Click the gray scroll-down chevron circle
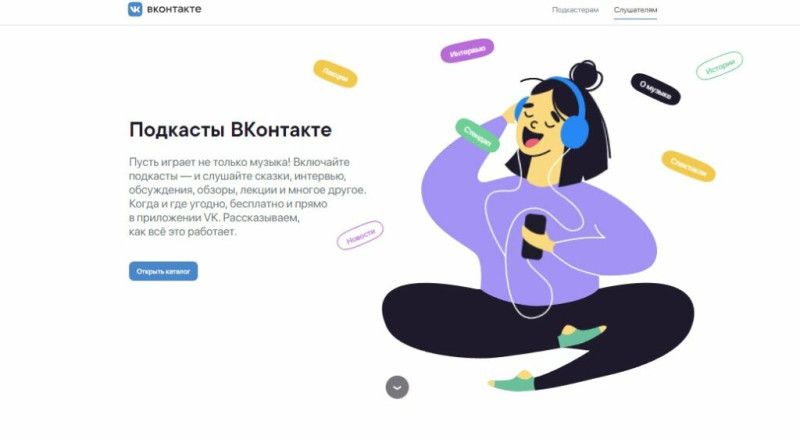The height and width of the screenshot is (442, 800). (x=397, y=387)
